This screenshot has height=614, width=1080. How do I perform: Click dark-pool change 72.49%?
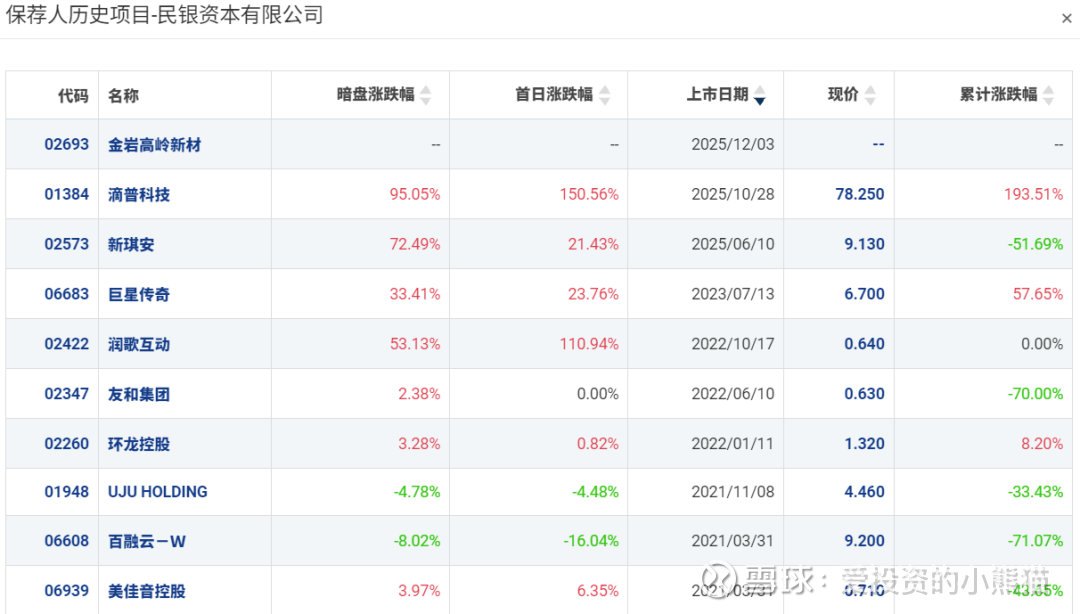coord(415,244)
